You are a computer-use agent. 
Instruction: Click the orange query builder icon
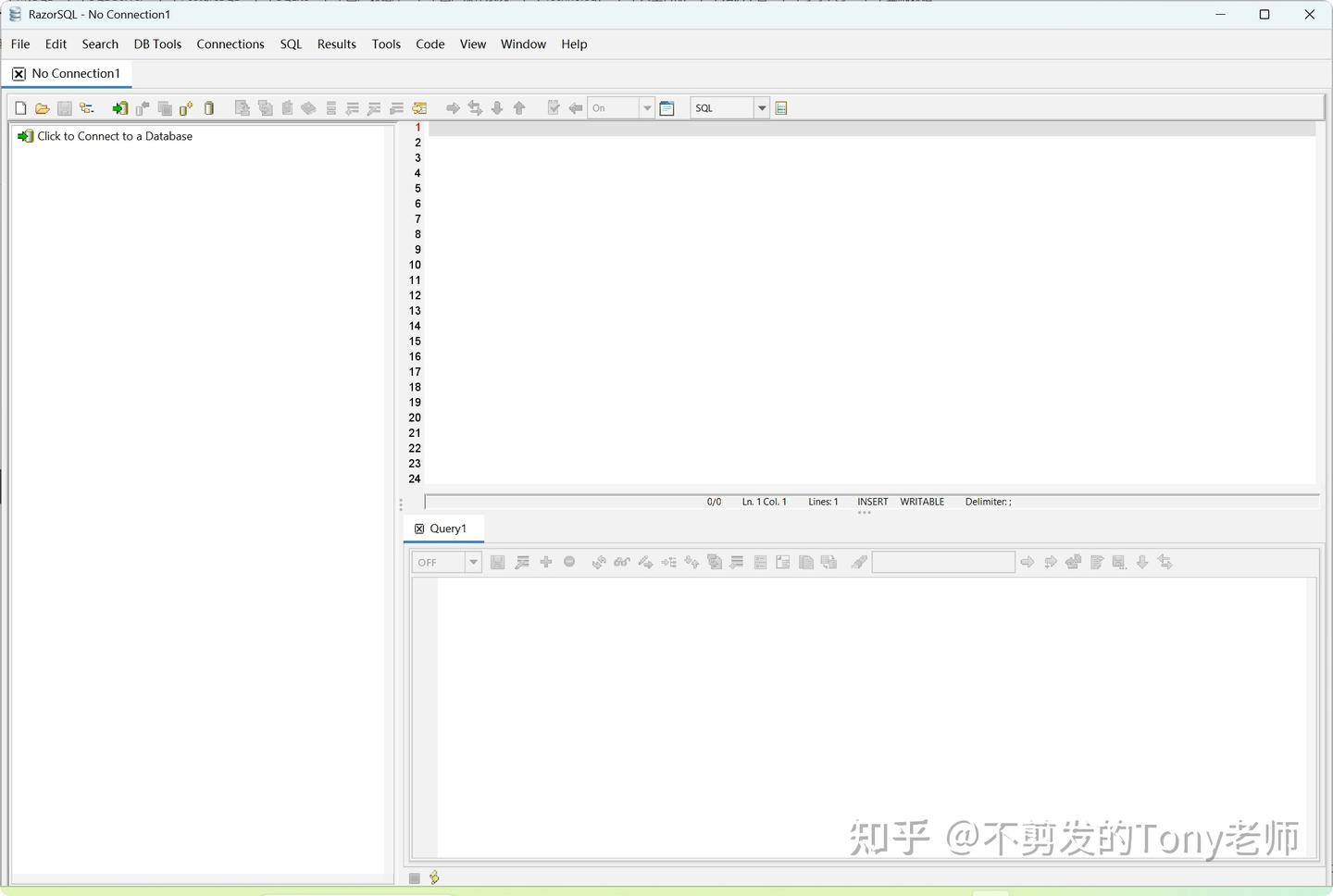(419, 108)
